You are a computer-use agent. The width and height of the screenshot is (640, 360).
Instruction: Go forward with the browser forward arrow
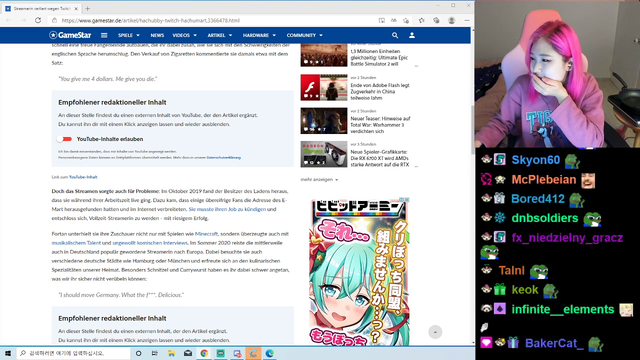point(23,20)
